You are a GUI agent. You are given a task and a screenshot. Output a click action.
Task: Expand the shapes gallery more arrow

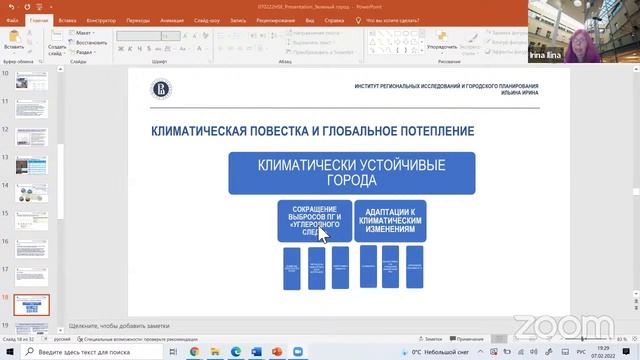pos(422,51)
